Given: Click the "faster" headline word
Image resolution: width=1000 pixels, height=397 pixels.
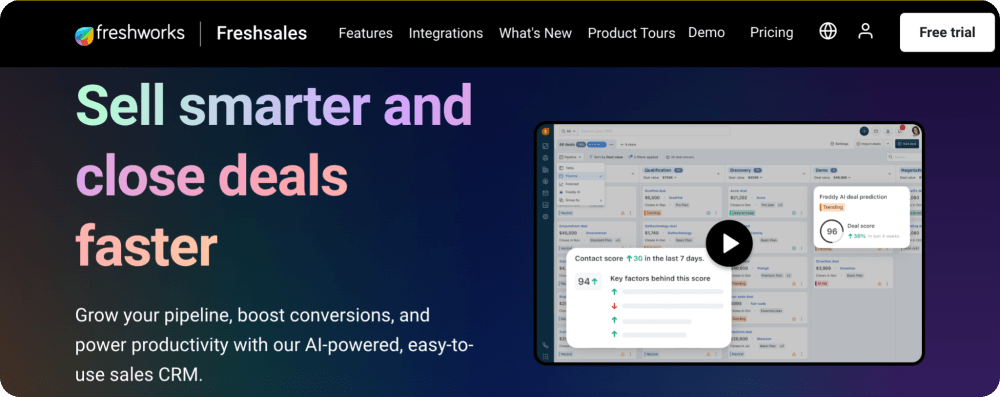Looking at the screenshot, I should [146, 245].
